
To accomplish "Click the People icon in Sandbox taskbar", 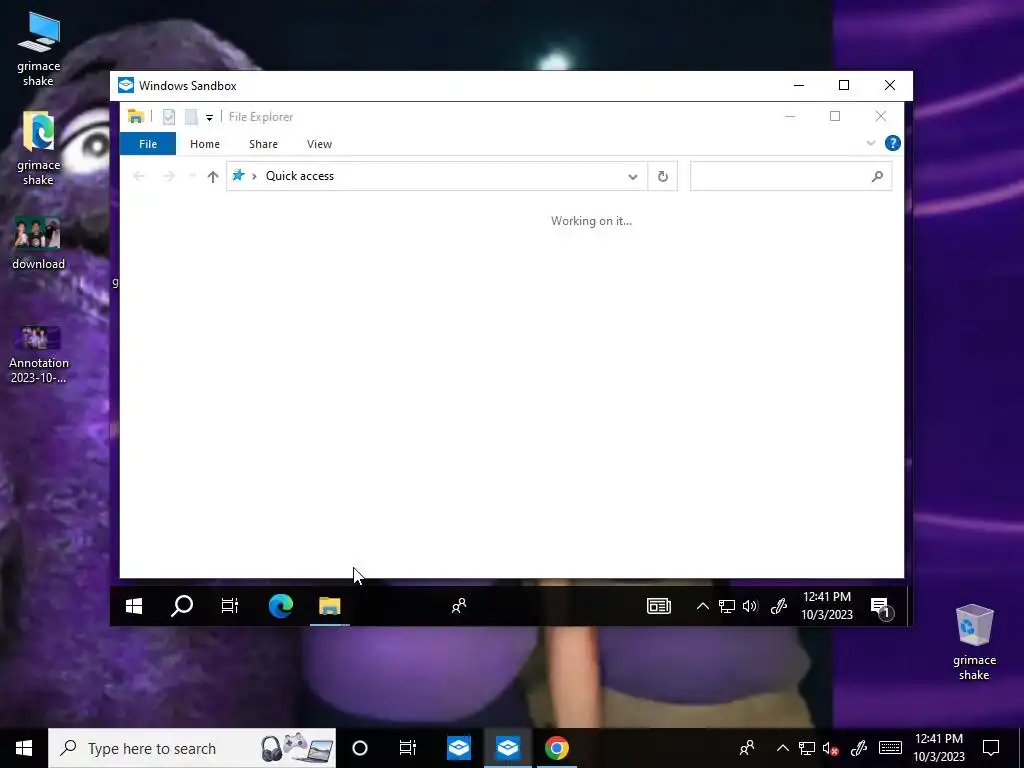I will (x=459, y=606).
